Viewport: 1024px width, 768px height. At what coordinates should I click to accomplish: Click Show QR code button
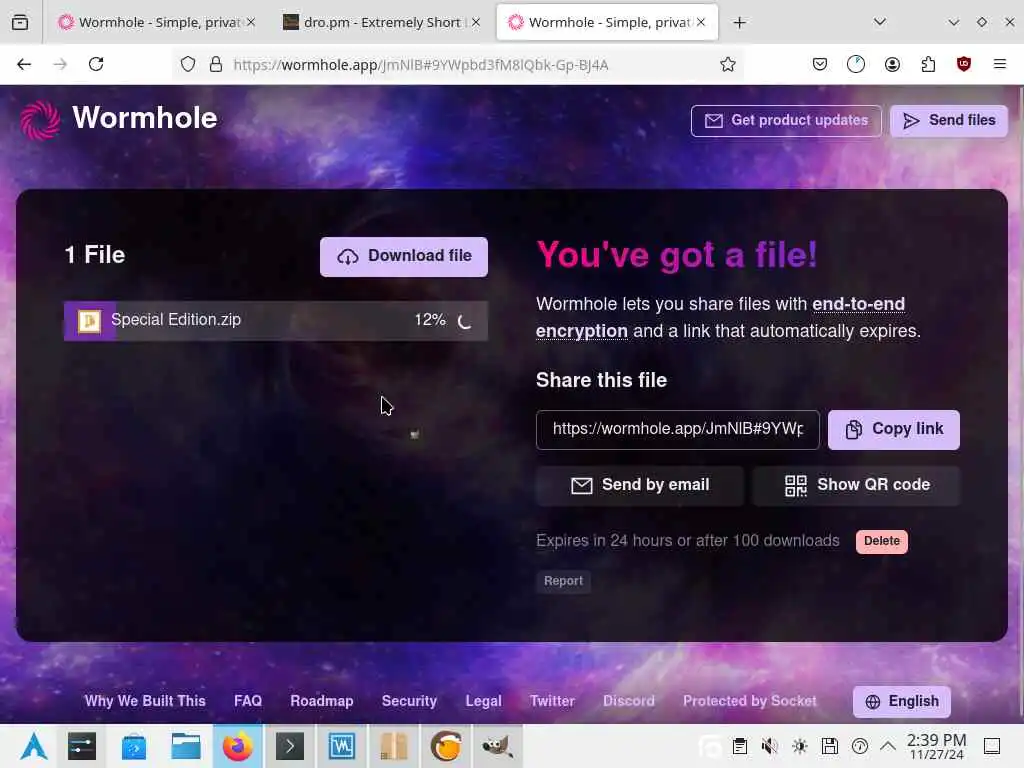coord(856,485)
